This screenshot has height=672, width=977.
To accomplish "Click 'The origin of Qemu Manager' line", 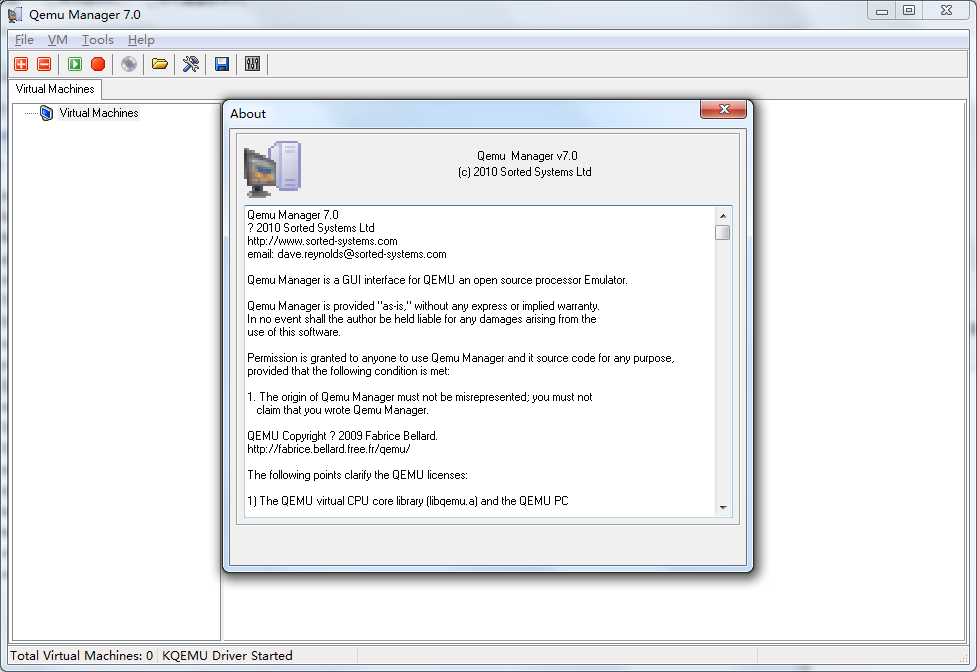I will (x=419, y=397).
